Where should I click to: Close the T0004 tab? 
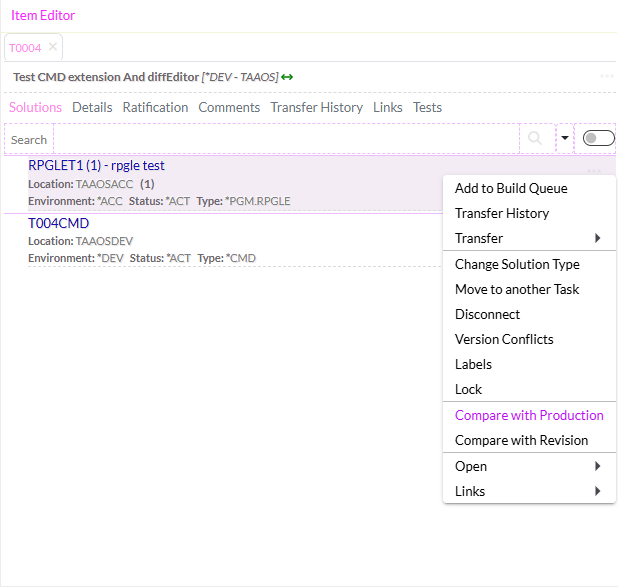tap(53, 47)
